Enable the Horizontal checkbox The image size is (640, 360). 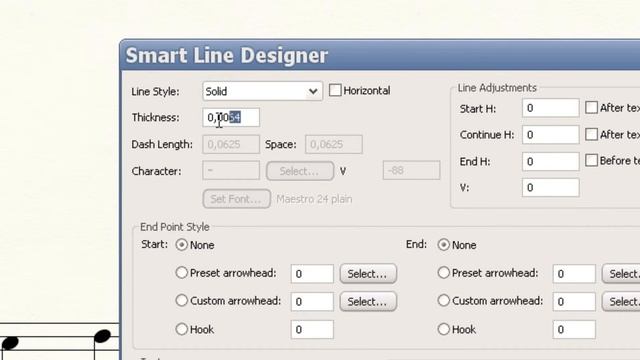pos(335,90)
